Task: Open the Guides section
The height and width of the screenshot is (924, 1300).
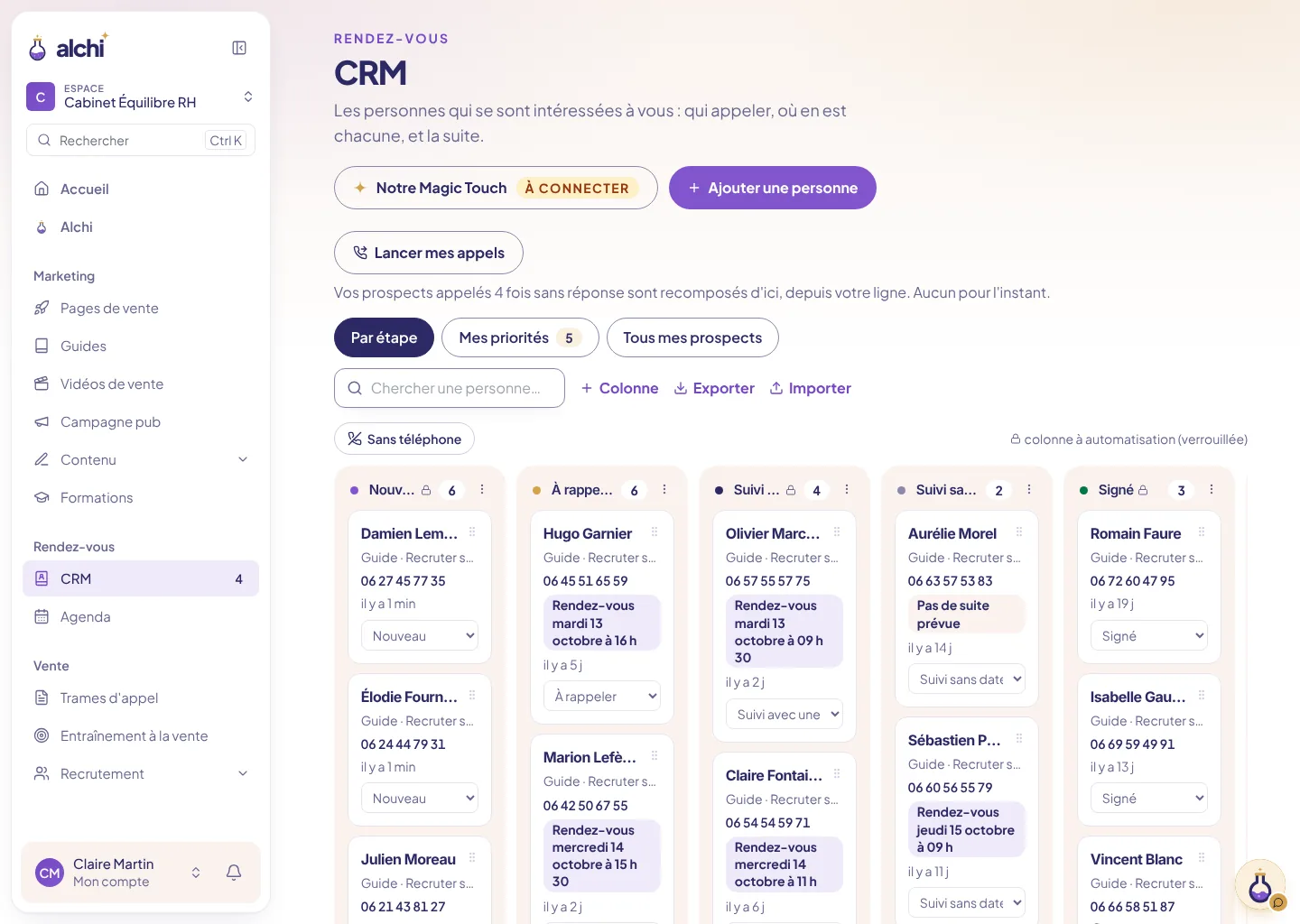Action: [141, 346]
